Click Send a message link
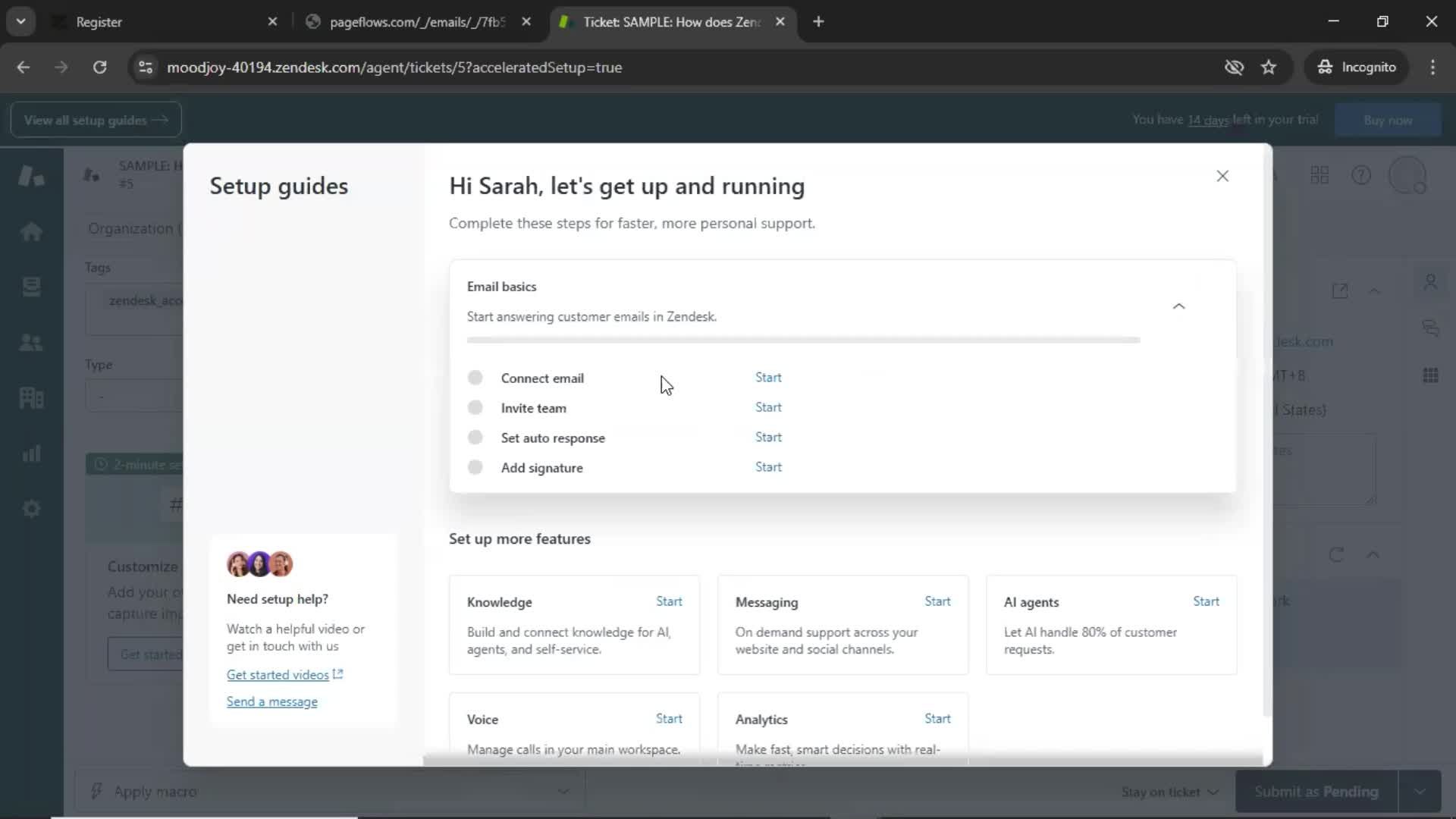The image size is (1456, 819). point(271,702)
